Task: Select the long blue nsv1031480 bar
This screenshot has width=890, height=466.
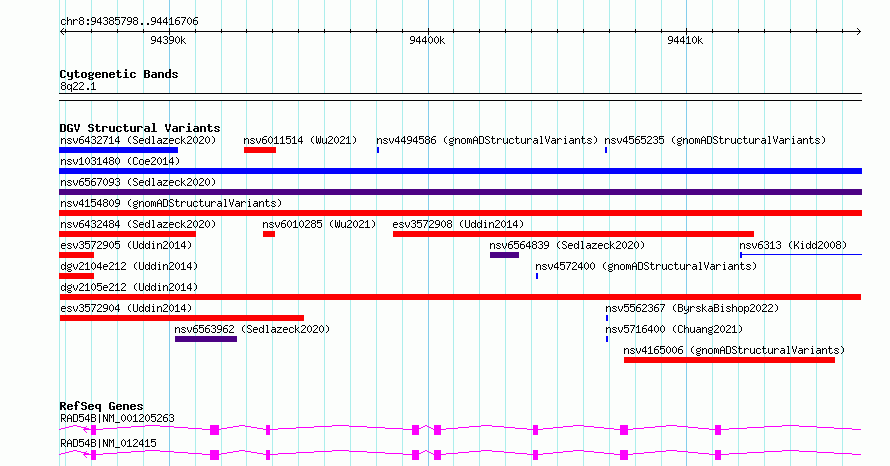Action: click(461, 171)
